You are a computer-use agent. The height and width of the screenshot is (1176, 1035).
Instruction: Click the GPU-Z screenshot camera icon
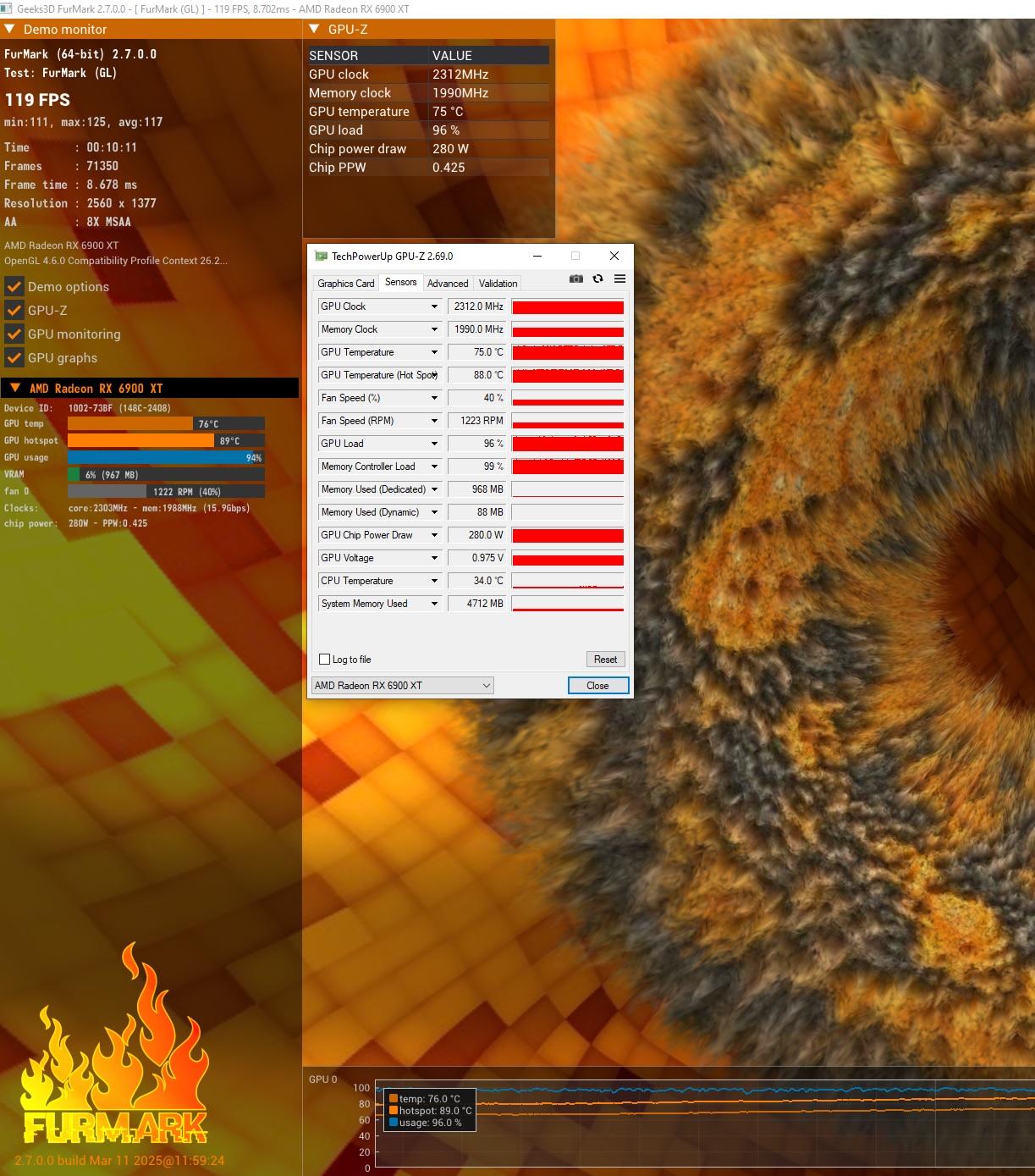click(x=576, y=279)
